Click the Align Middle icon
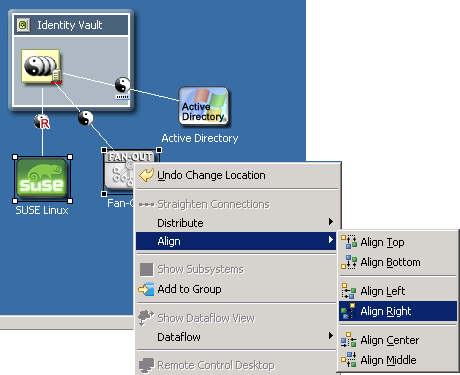Screen dimensions: 460x375 coord(349,360)
